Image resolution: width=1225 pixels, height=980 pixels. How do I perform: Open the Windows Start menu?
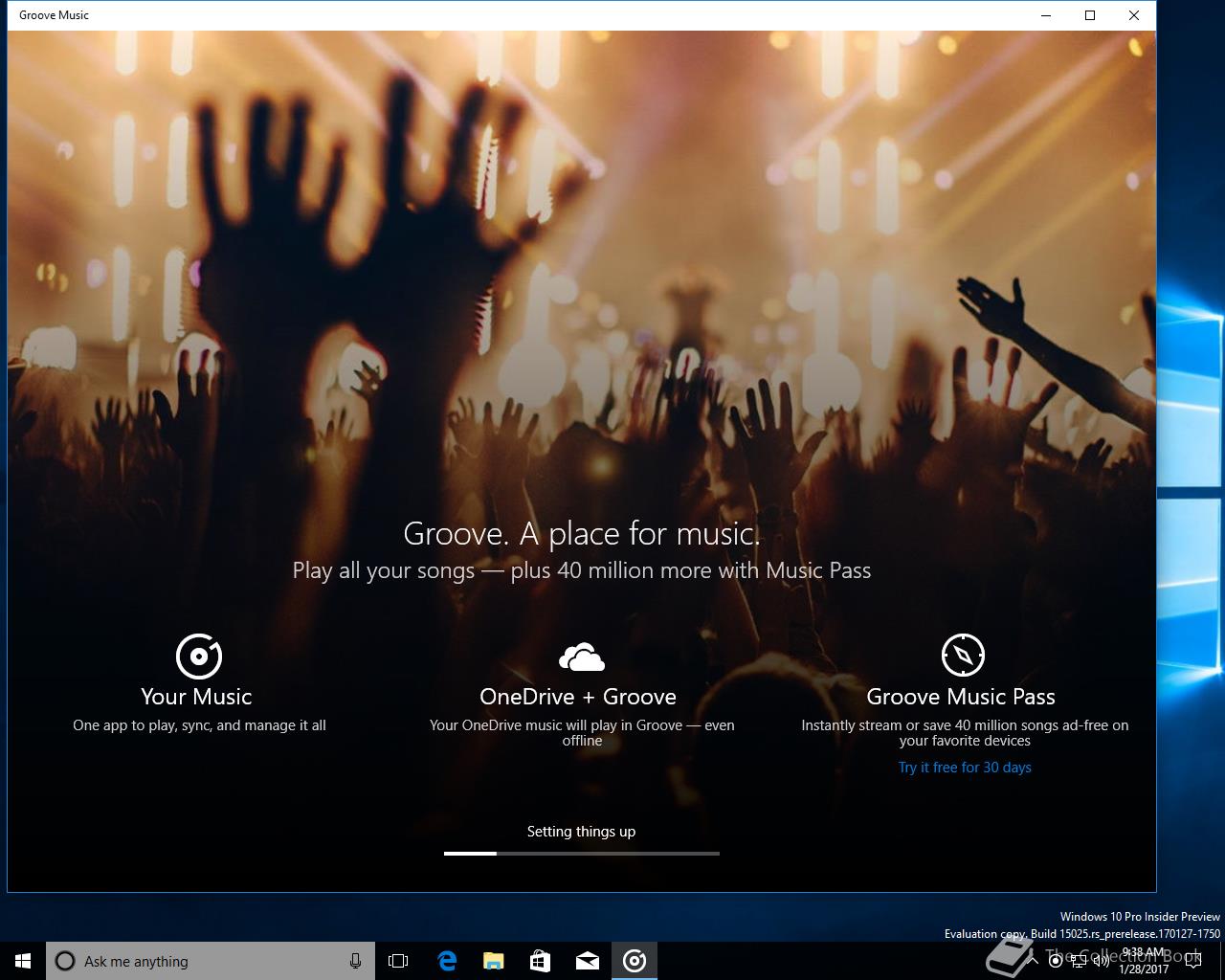[x=23, y=961]
